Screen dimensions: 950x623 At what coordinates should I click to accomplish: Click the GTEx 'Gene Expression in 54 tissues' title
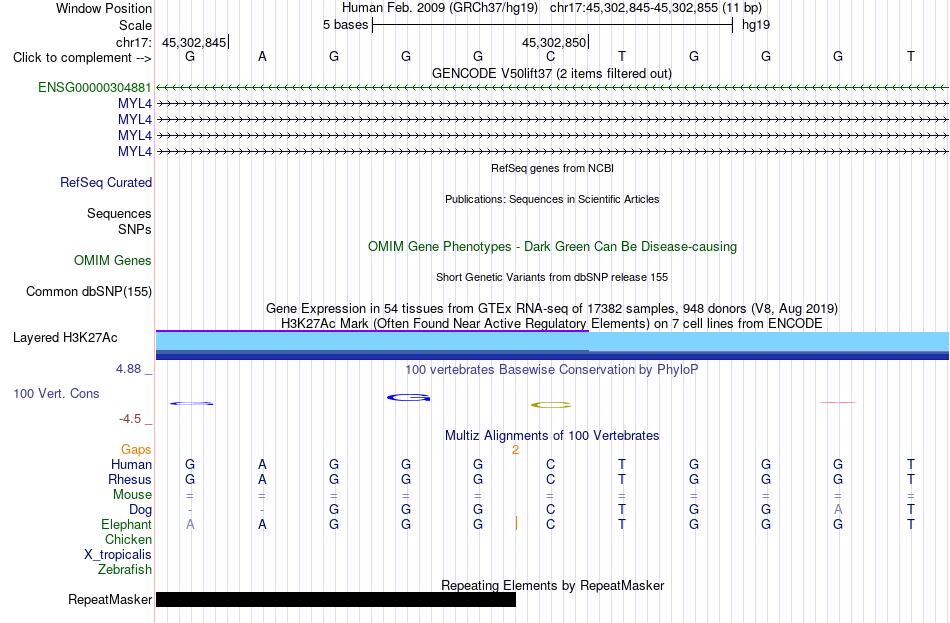(x=552, y=308)
